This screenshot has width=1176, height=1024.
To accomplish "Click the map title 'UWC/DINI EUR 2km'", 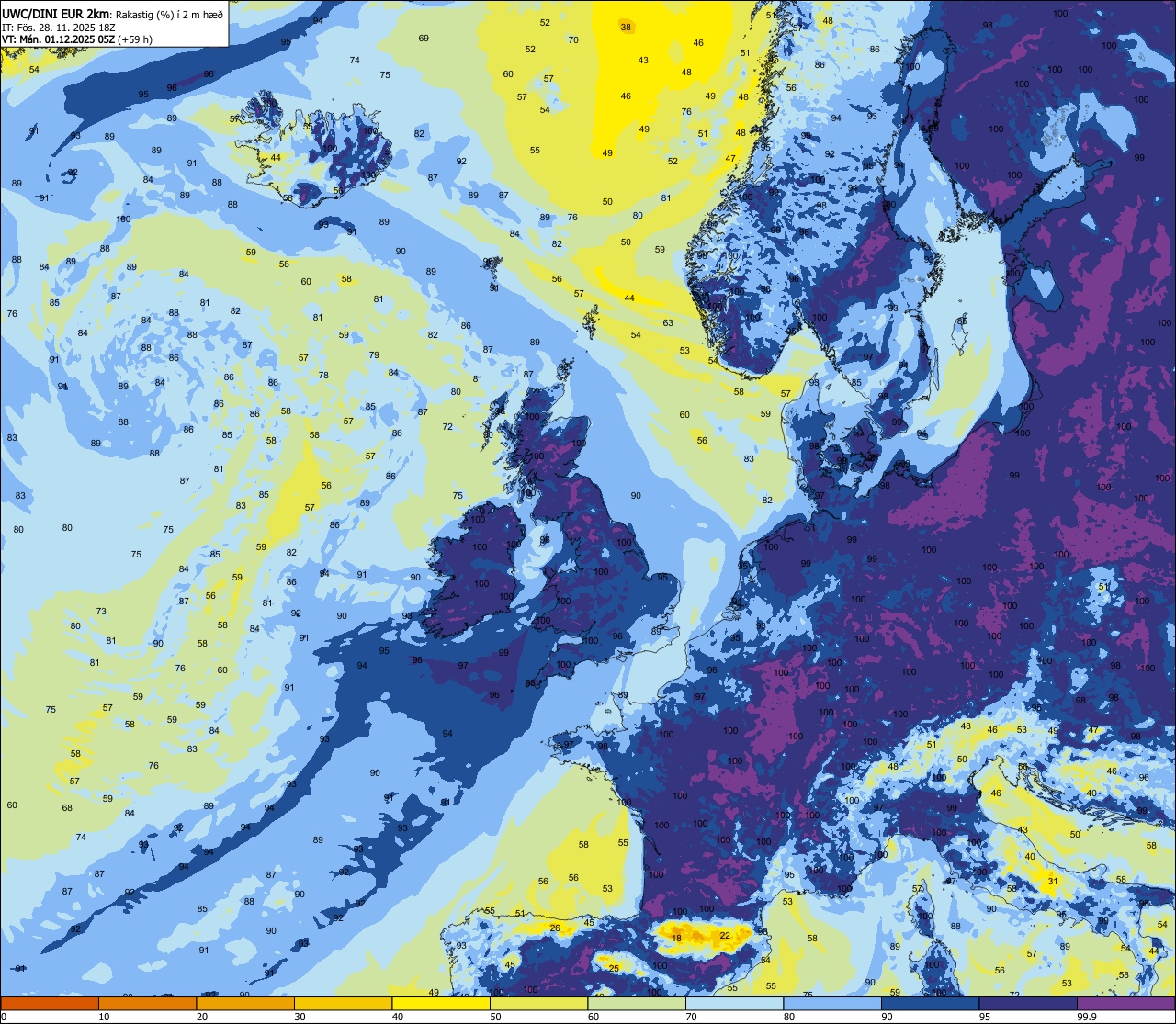I will 56,13.
